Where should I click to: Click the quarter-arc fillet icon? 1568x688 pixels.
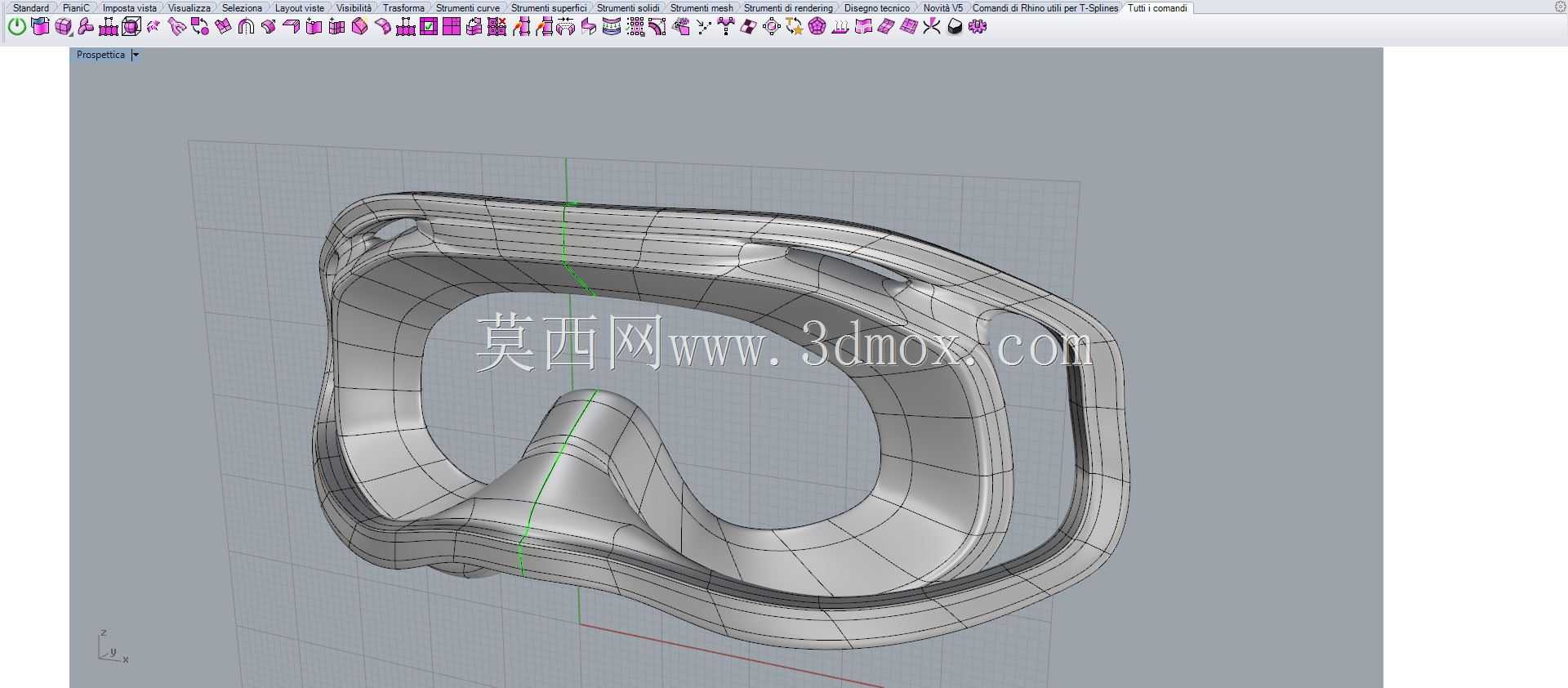click(x=657, y=27)
